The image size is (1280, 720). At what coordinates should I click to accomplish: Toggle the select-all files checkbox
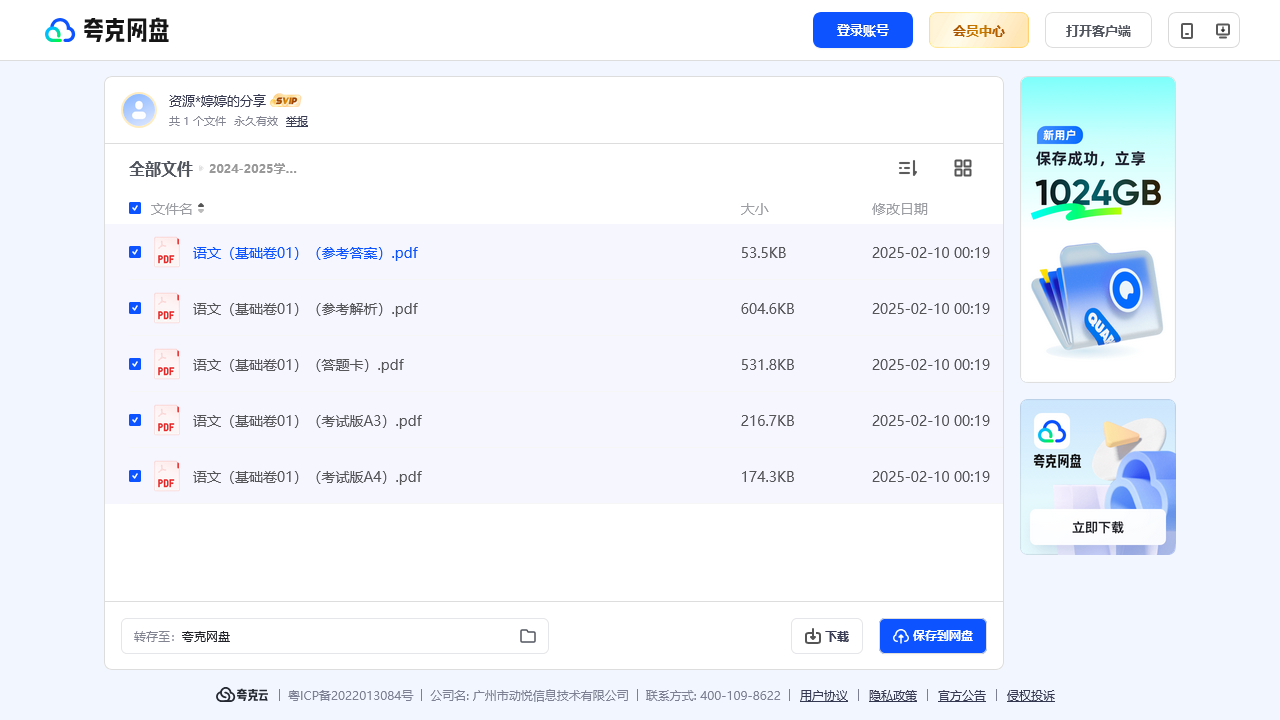[135, 208]
